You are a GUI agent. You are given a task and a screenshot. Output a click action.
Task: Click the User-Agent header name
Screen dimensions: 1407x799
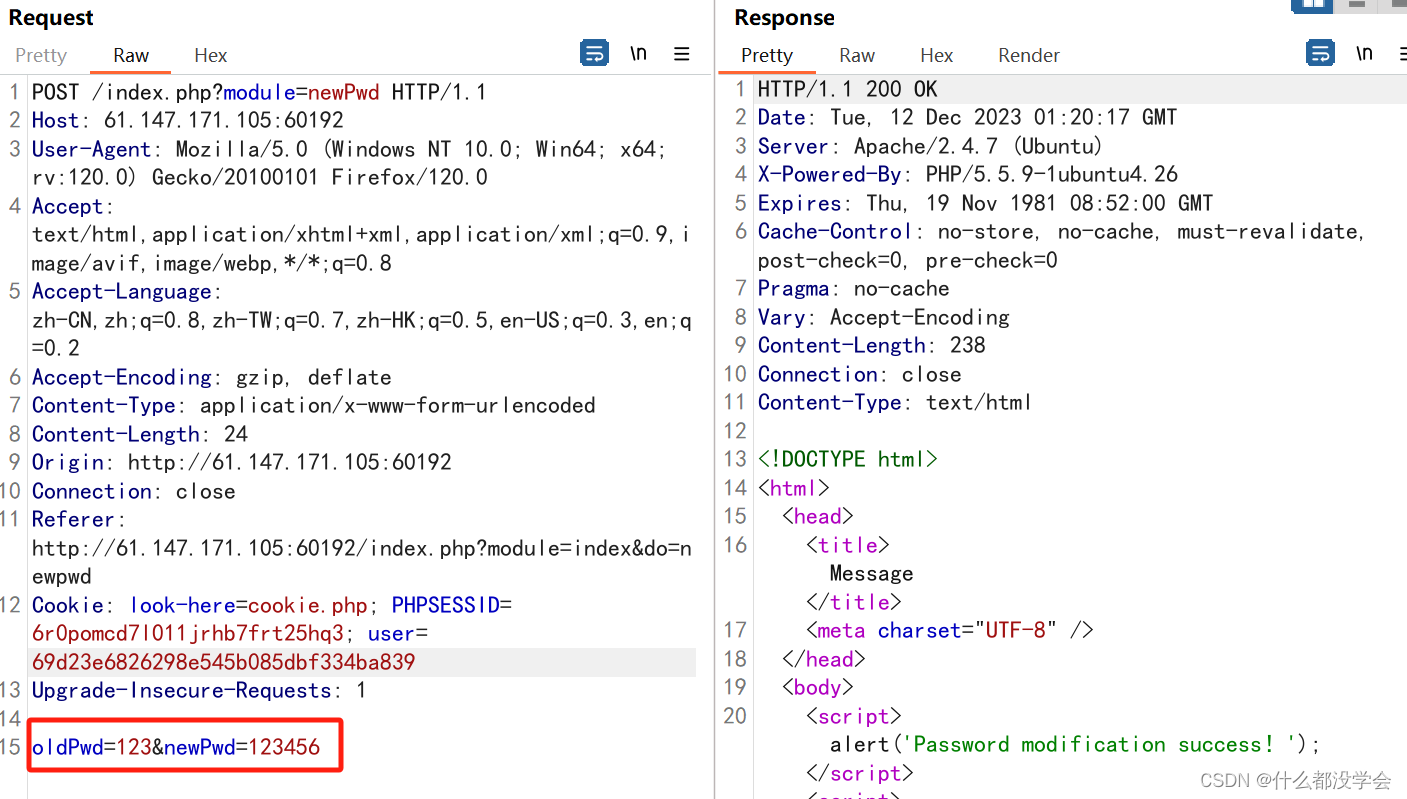pos(91,149)
